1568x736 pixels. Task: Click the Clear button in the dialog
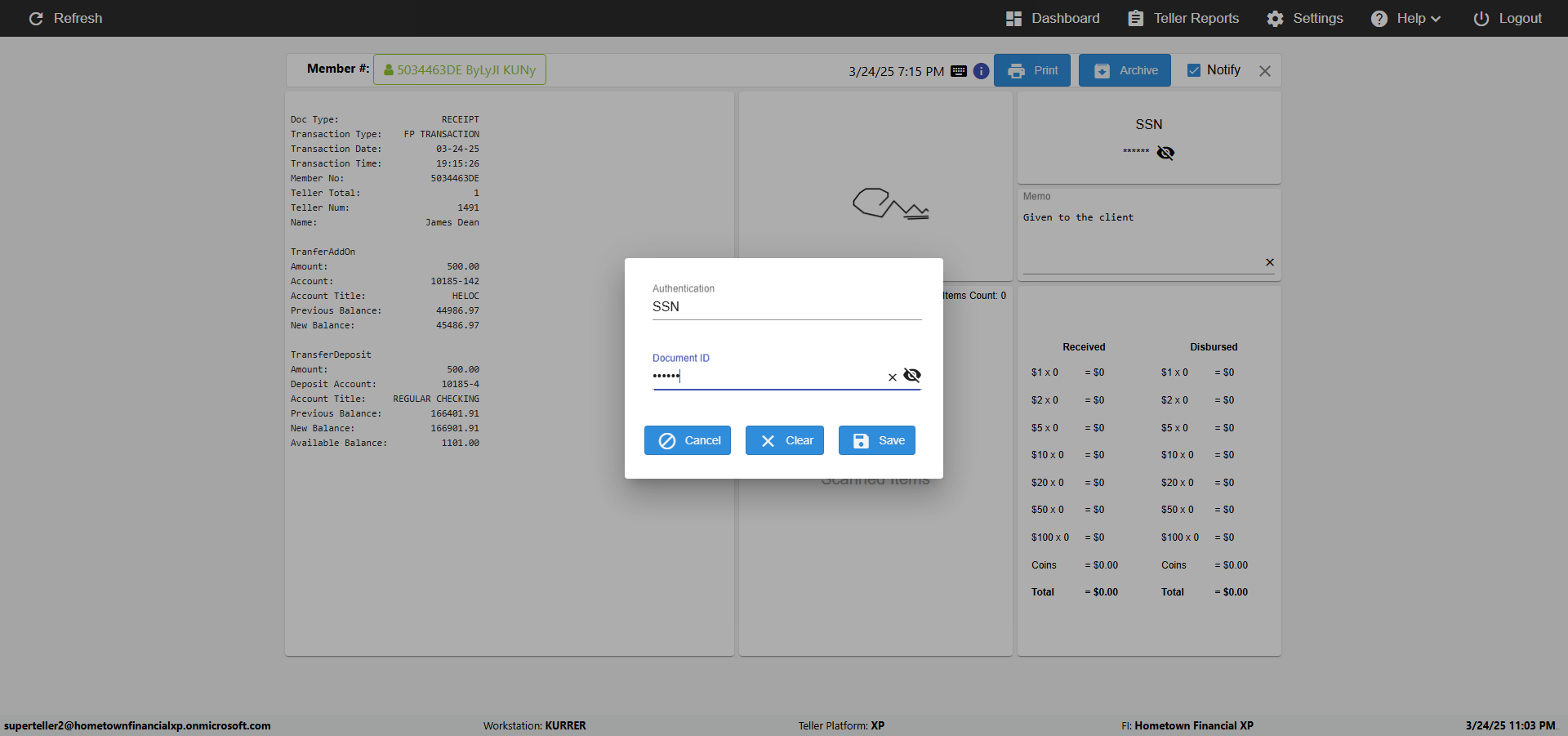pyautogui.click(x=785, y=440)
